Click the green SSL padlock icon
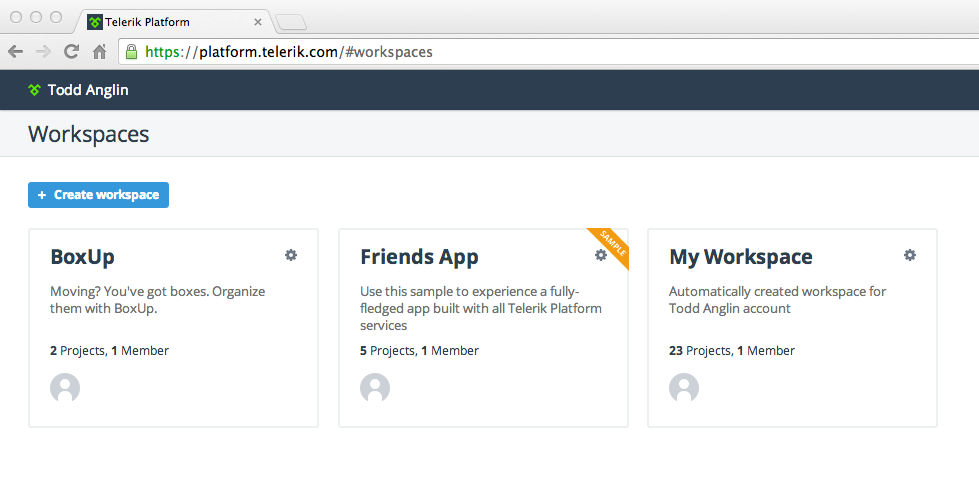Image resolution: width=979 pixels, height=491 pixels. [131, 52]
